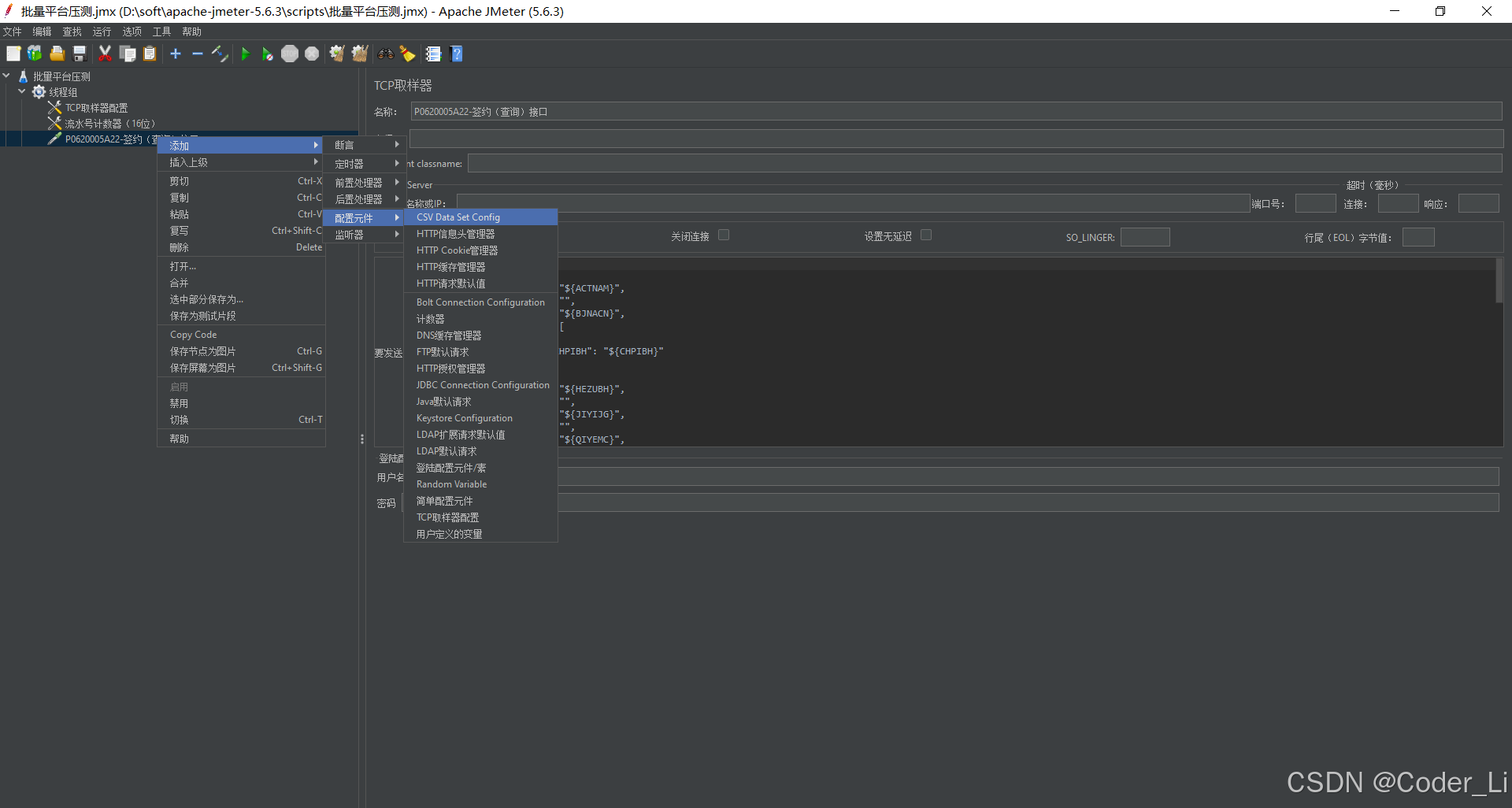Screen dimensions: 1512x808
Task: Click the Clear results broom-gear icon
Action: click(x=337, y=54)
